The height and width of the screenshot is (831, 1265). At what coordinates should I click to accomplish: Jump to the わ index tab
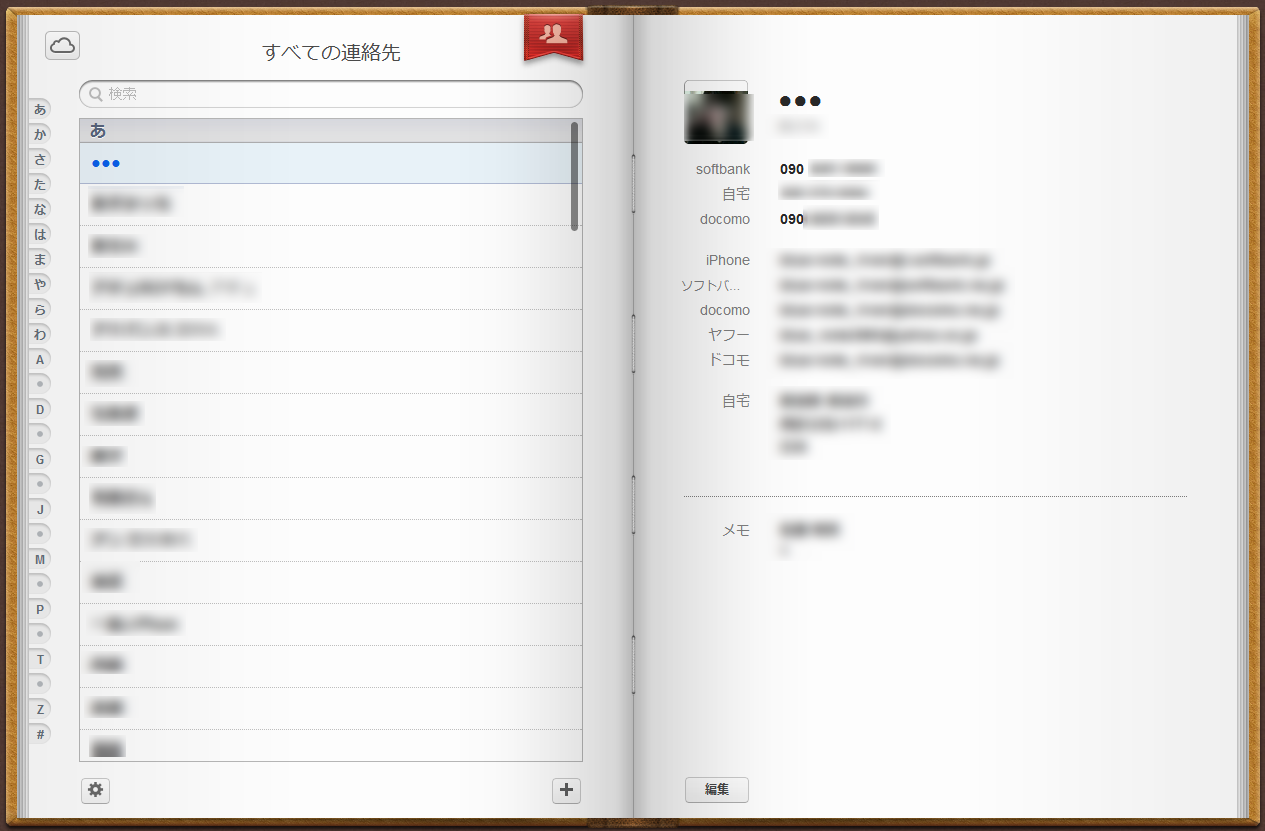(40, 334)
